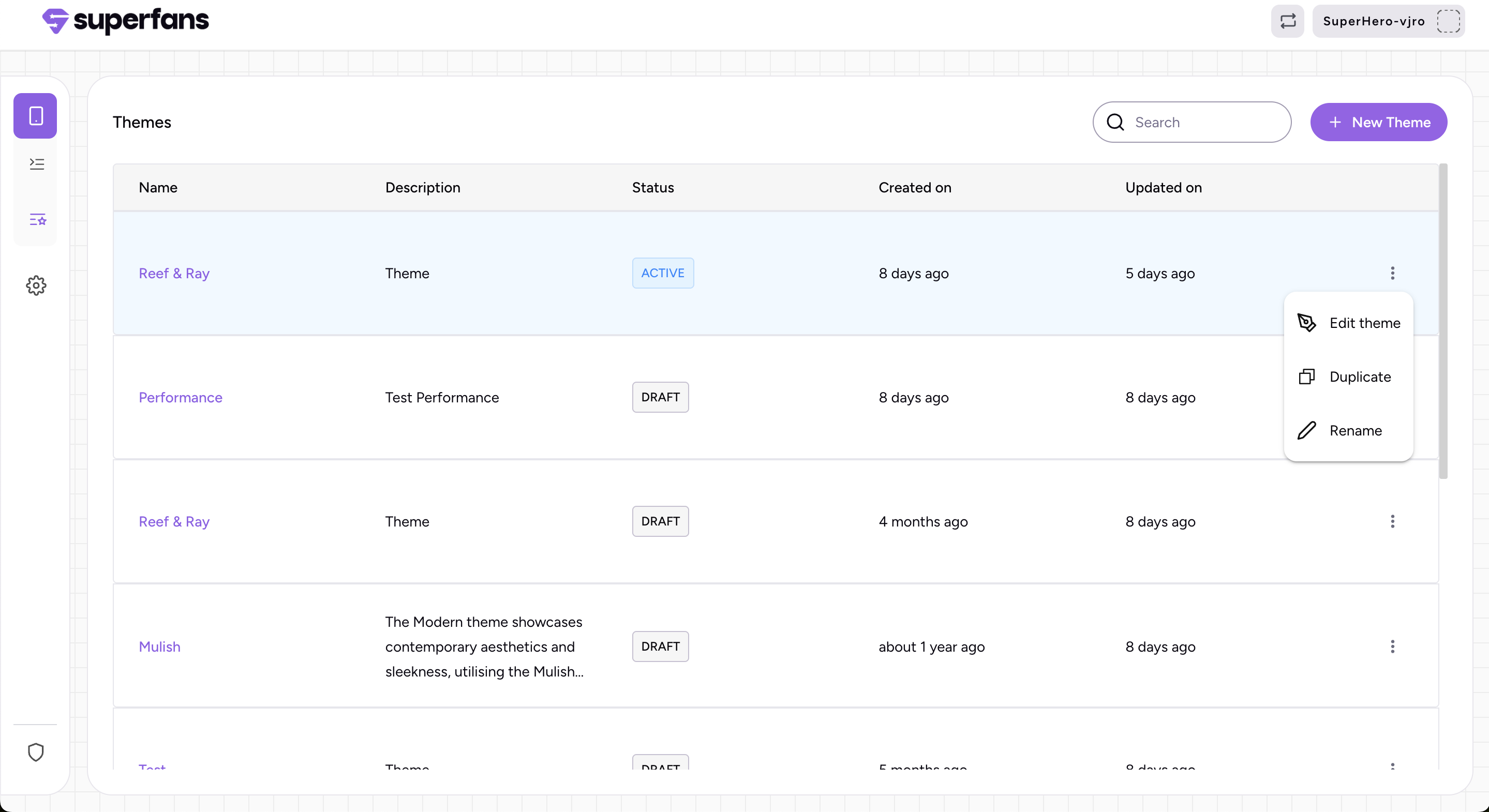Select the starred list sidebar icon
Viewport: 1489px width, 812px height.
coord(38,220)
